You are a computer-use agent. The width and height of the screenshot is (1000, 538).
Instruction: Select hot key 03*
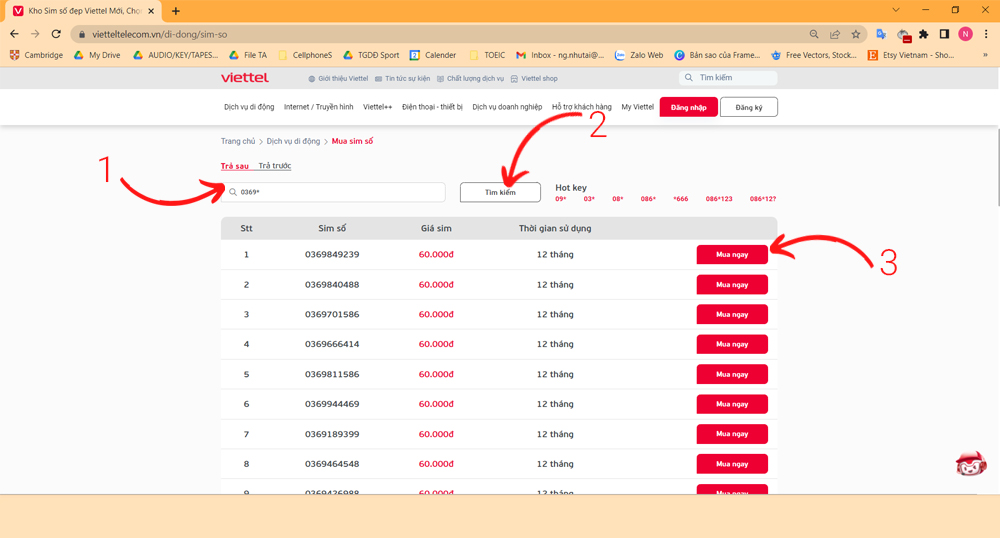589,199
